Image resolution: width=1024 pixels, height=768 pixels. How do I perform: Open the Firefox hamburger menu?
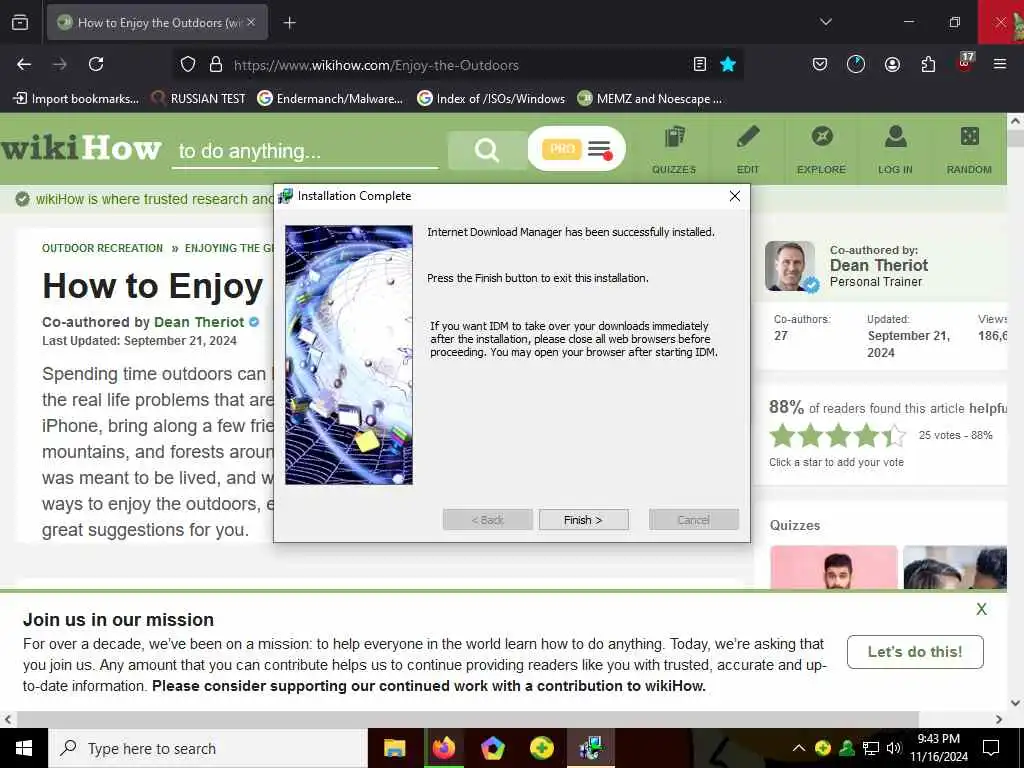coord(999,64)
